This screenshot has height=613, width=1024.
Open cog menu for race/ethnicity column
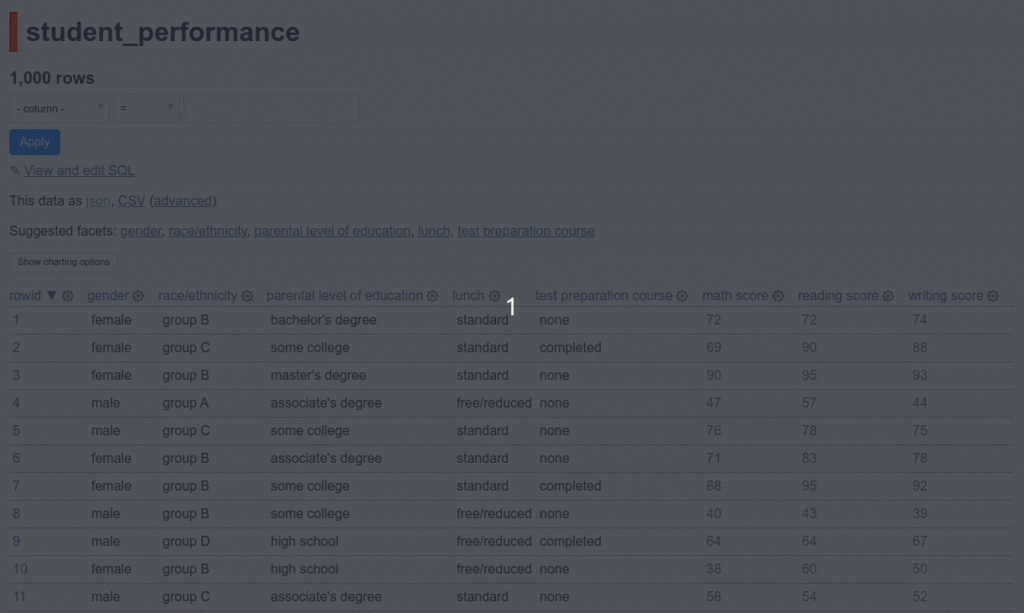pyautogui.click(x=247, y=296)
